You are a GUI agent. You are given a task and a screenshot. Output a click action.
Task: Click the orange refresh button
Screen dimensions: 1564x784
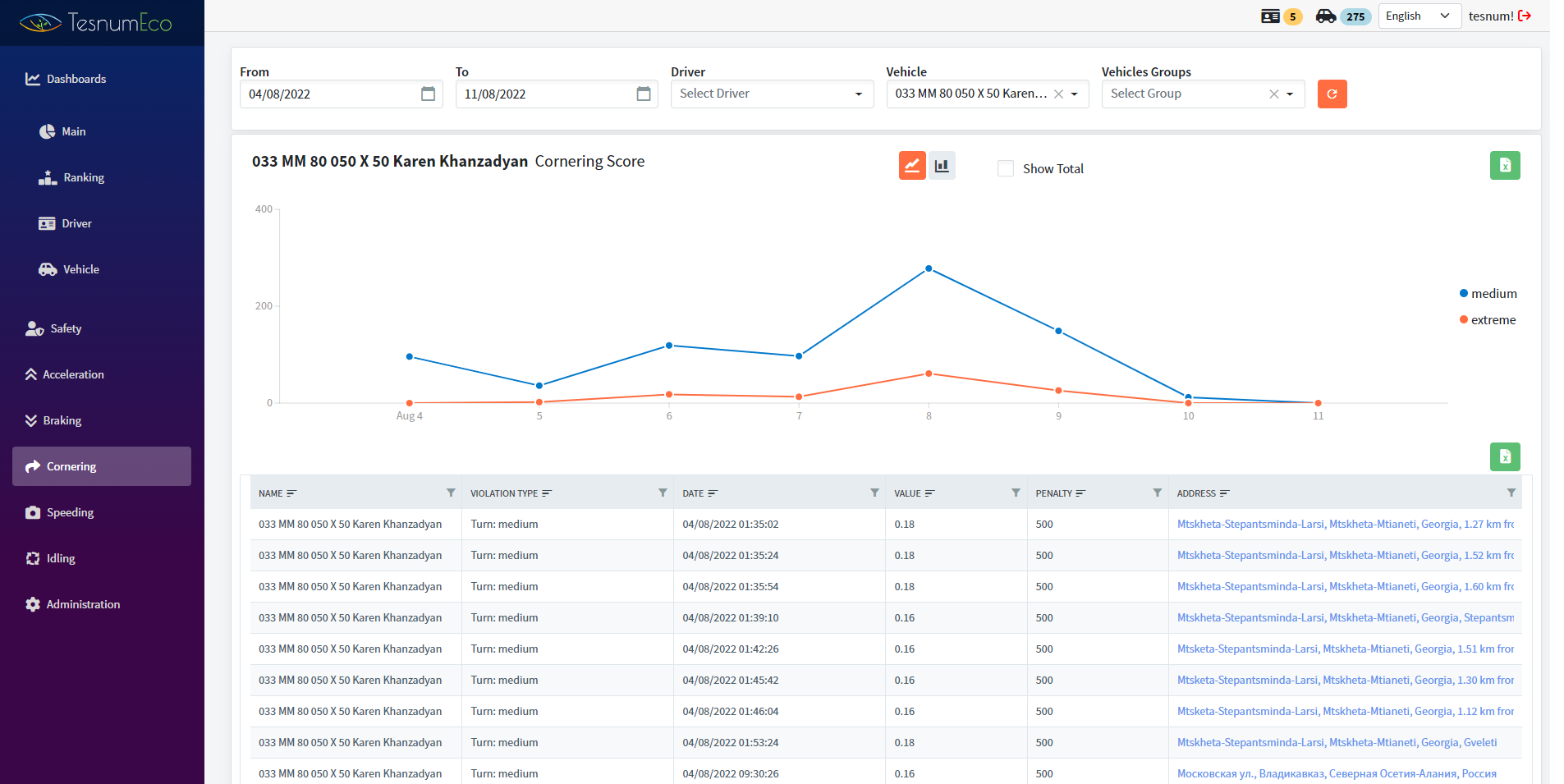(1332, 94)
